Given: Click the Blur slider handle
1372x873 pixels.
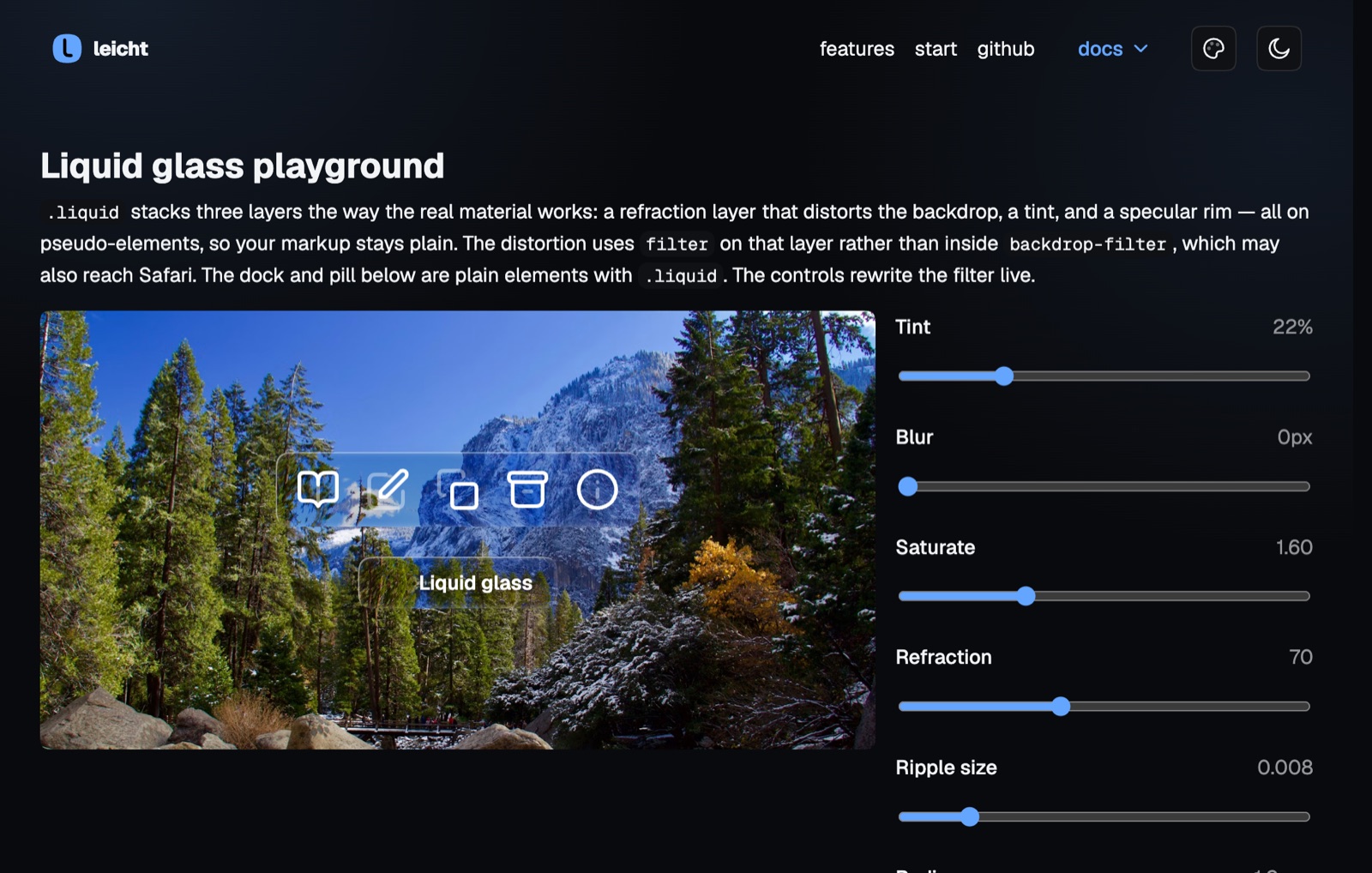Looking at the screenshot, I should tap(908, 486).
